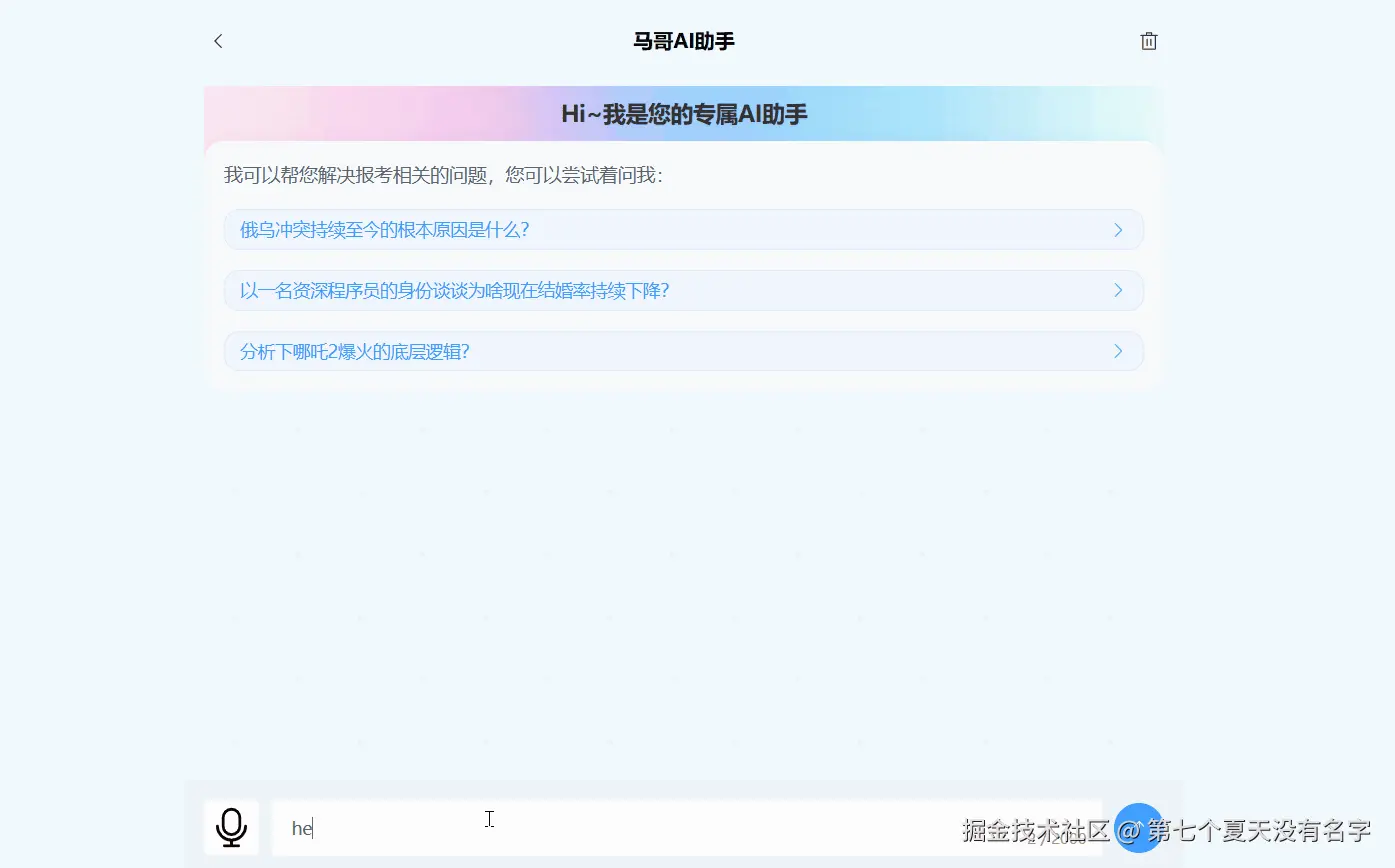Toggle voice input mode with the mic button
This screenshot has height=868, width=1395.
pos(231,828)
